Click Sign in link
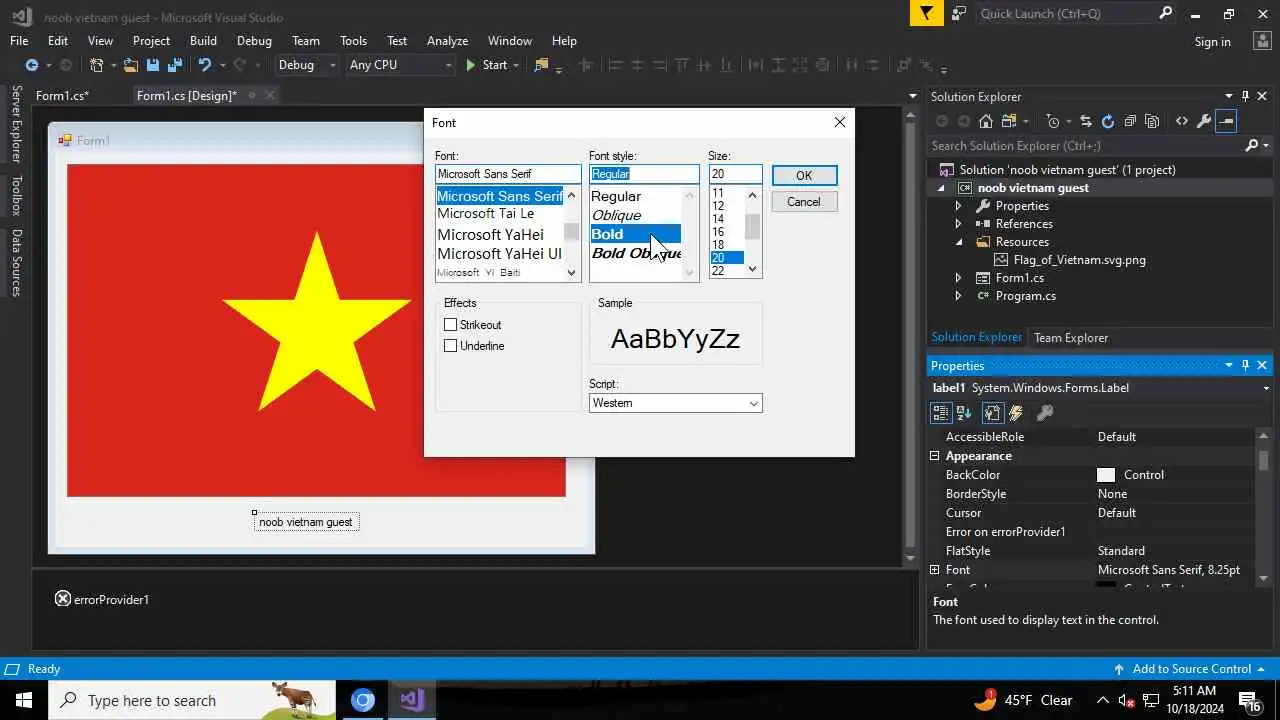This screenshot has height=720, width=1280. (1213, 42)
